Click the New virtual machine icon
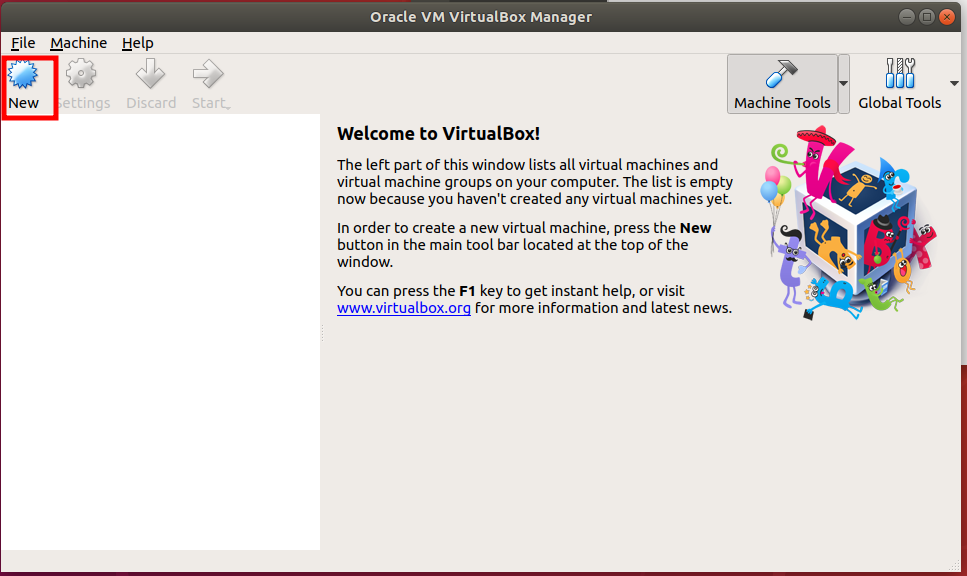967x576 pixels. pyautogui.click(x=23, y=75)
